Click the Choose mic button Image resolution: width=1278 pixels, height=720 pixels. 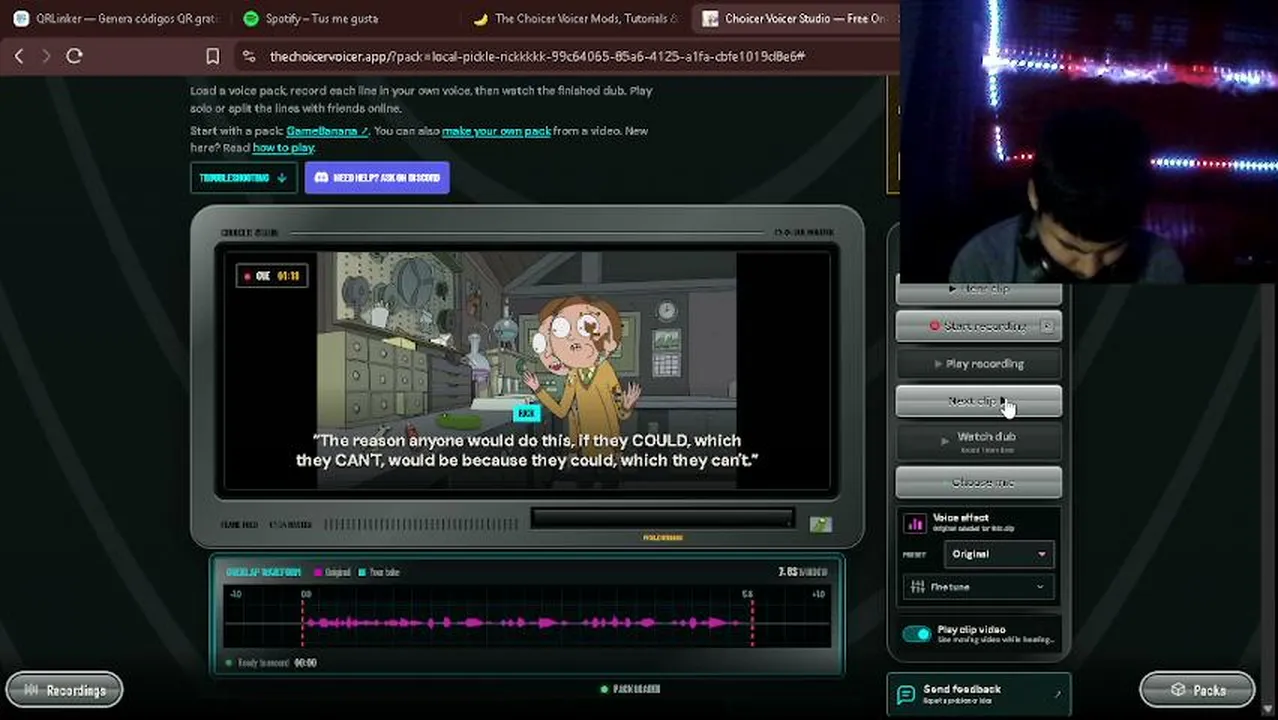tap(978, 482)
